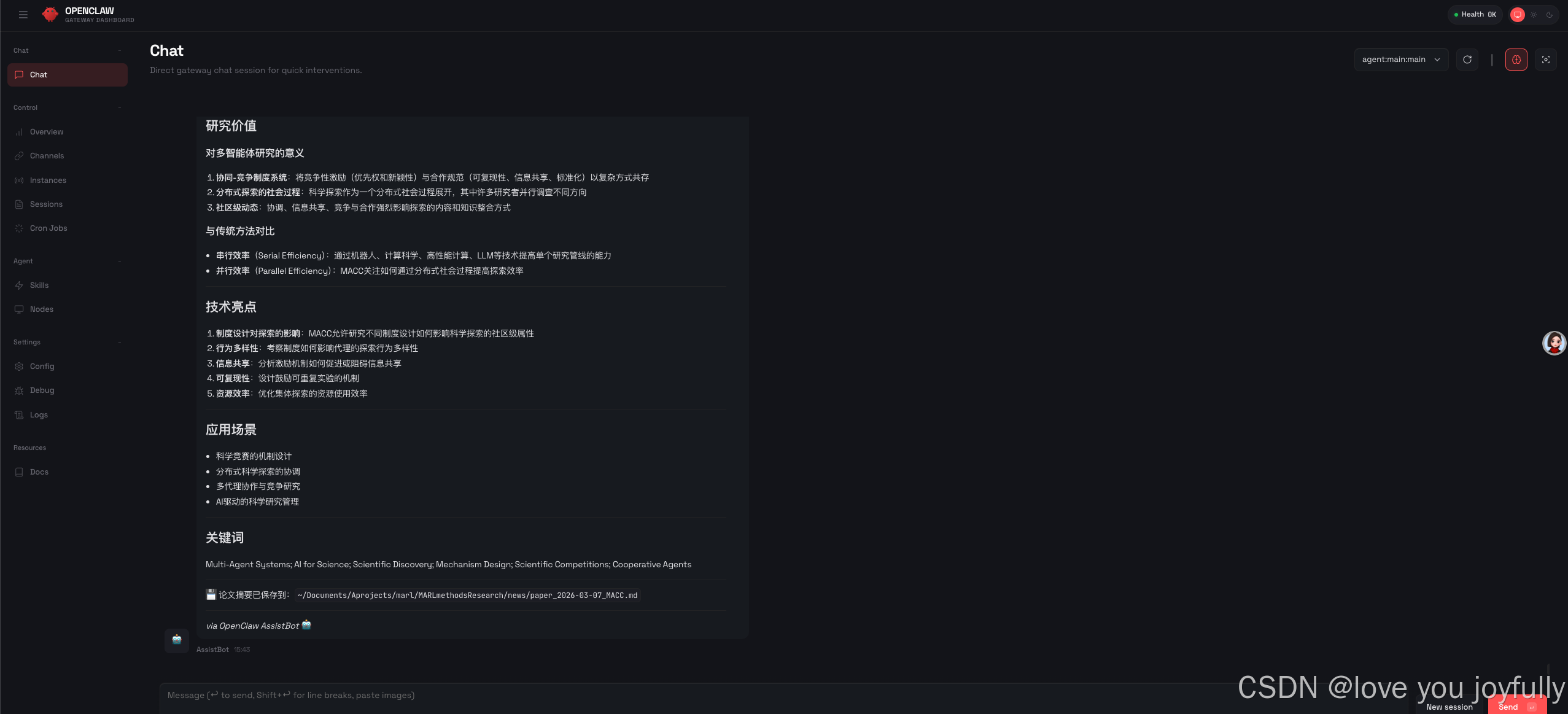Open the agent:main:main session dropdown
Viewport: 1568px width, 714px height.
[x=1400, y=60]
